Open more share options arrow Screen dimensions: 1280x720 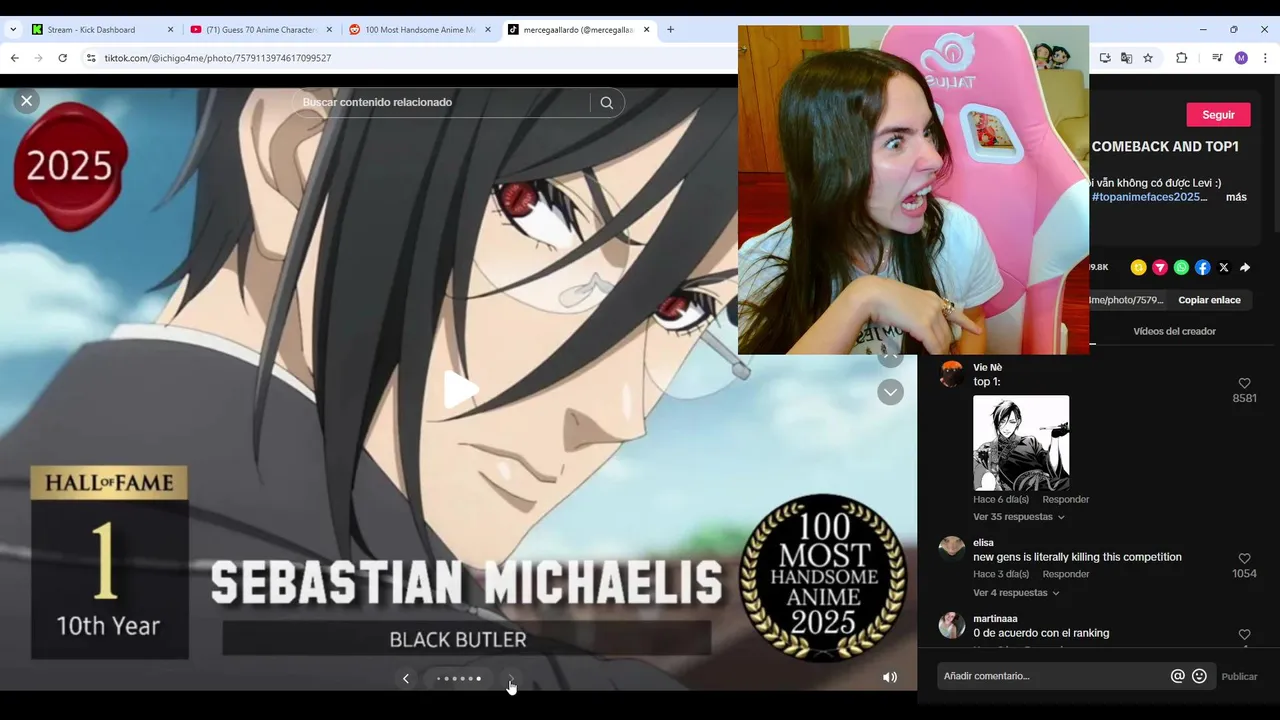[x=1245, y=267]
